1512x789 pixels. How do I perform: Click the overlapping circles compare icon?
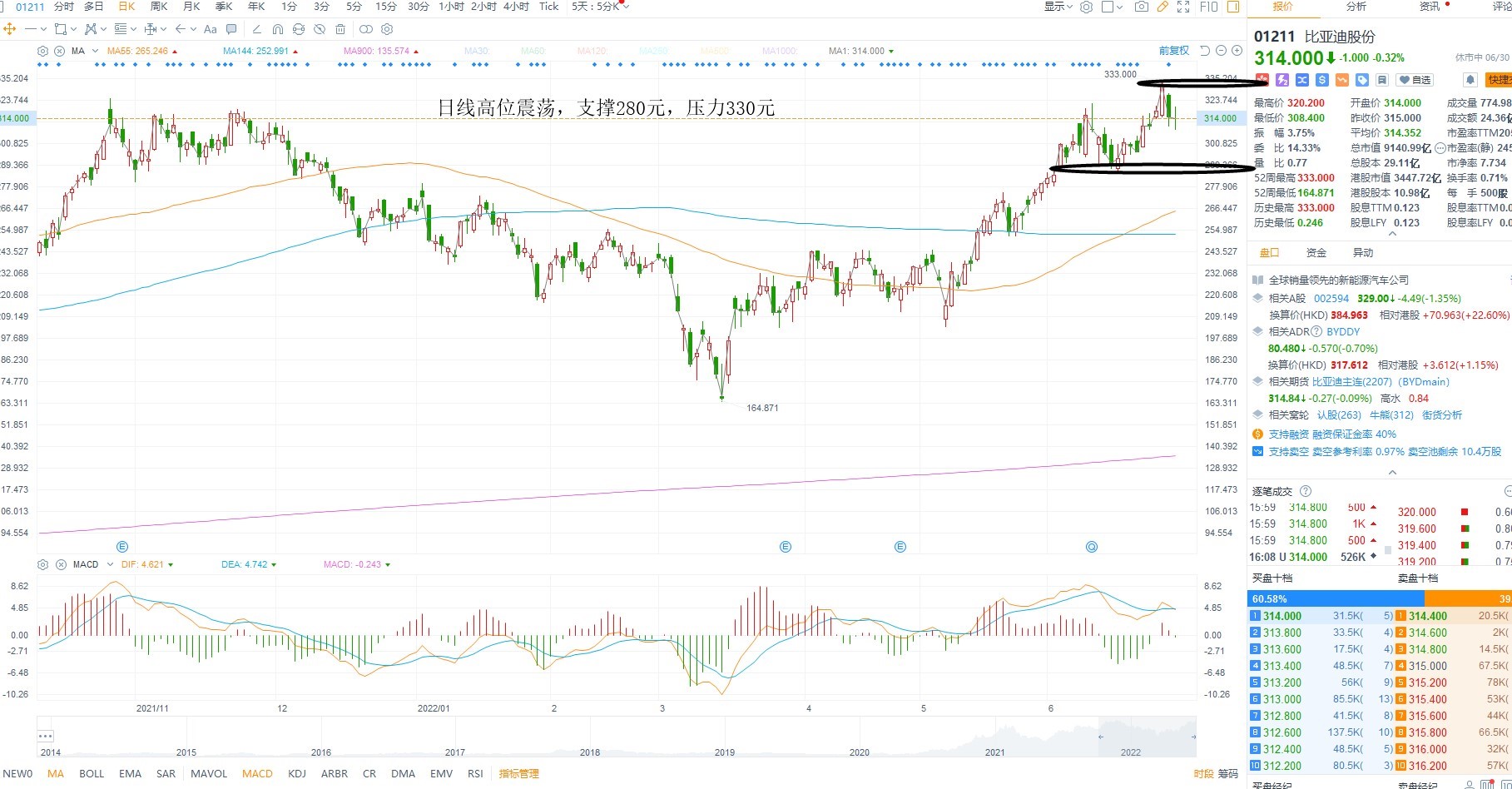[x=365, y=29]
